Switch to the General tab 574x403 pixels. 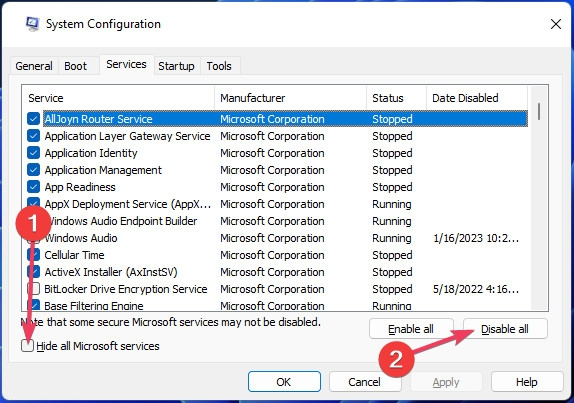tap(34, 66)
